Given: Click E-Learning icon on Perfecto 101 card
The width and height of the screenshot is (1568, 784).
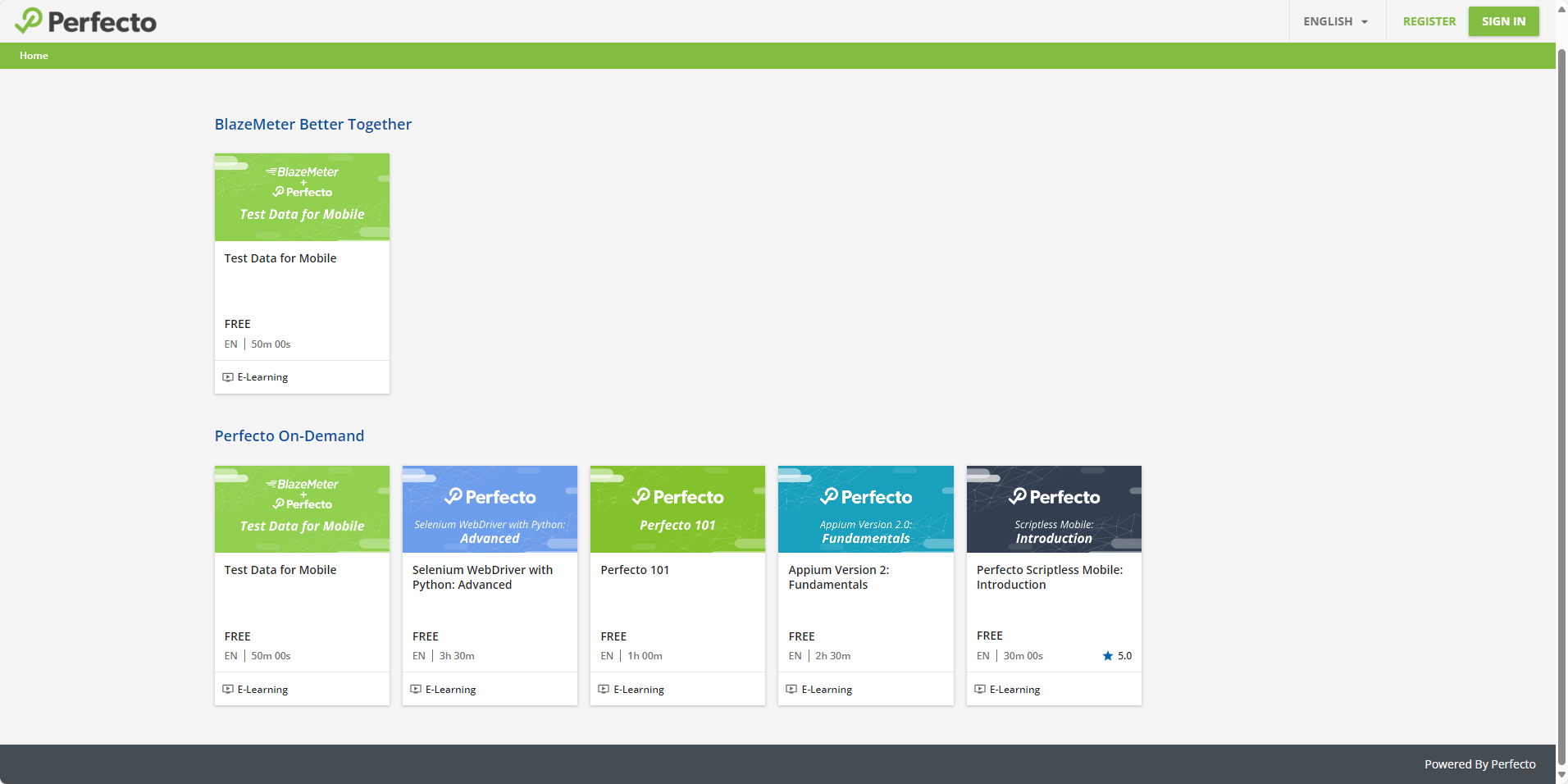Looking at the screenshot, I should 604,689.
